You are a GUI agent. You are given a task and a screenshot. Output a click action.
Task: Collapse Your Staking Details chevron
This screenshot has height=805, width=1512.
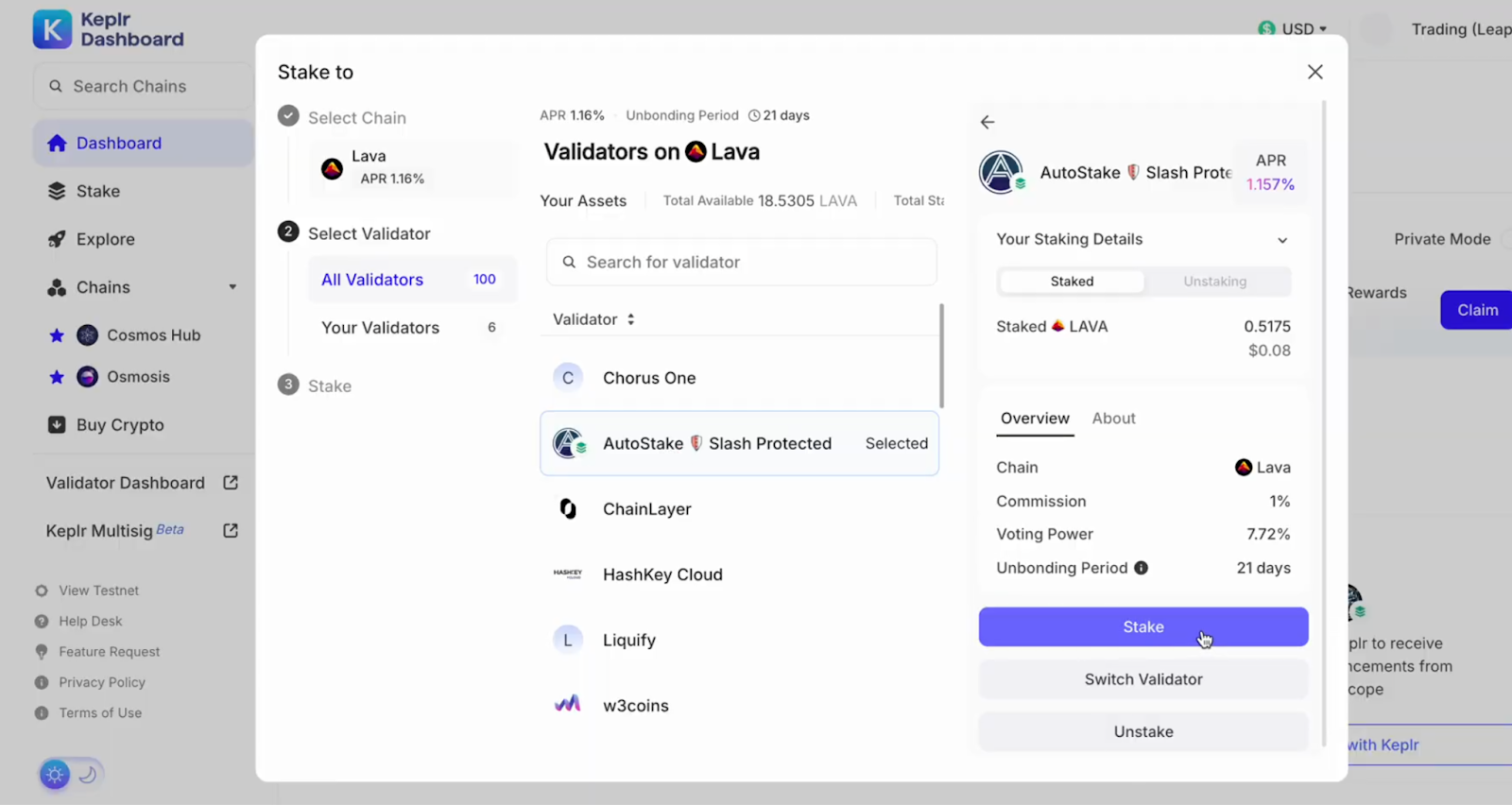coord(1282,240)
